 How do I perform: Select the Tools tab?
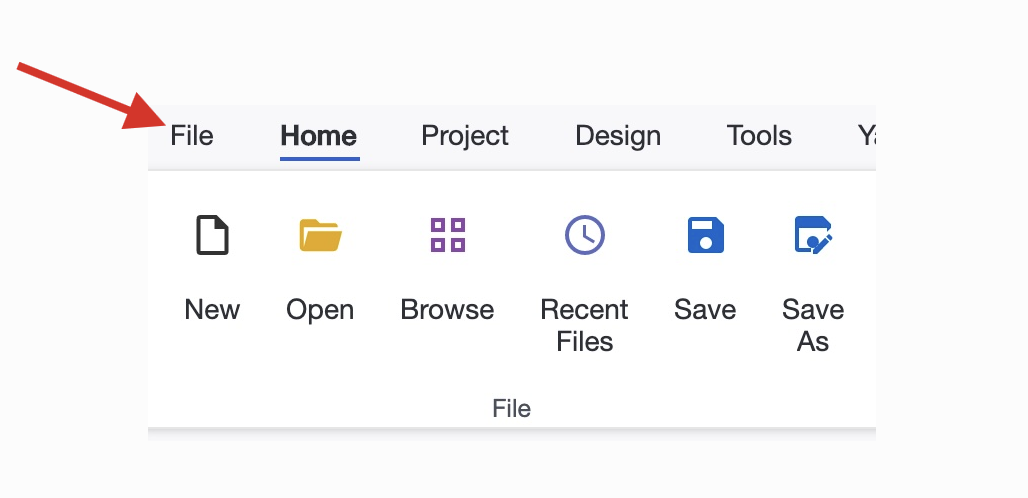(759, 136)
